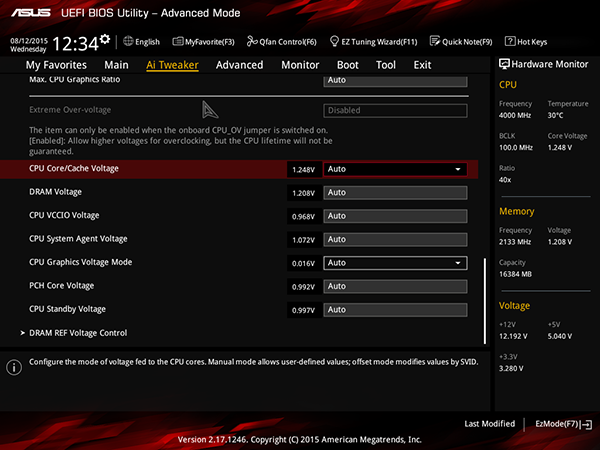Click the 0.997V standby voltage readout
The height and width of the screenshot is (450, 600).
pyautogui.click(x=303, y=310)
